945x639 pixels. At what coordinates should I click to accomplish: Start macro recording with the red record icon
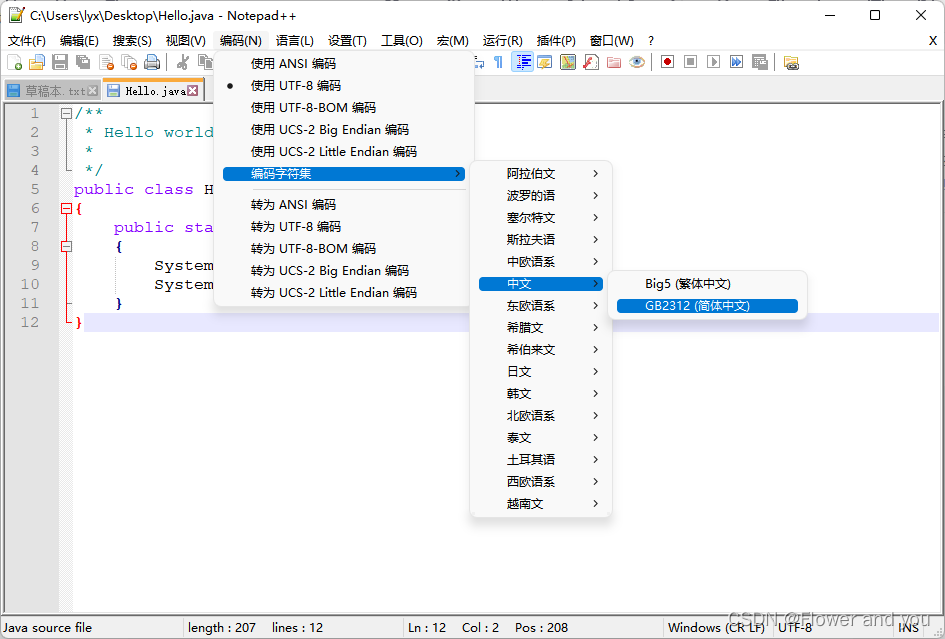click(668, 62)
